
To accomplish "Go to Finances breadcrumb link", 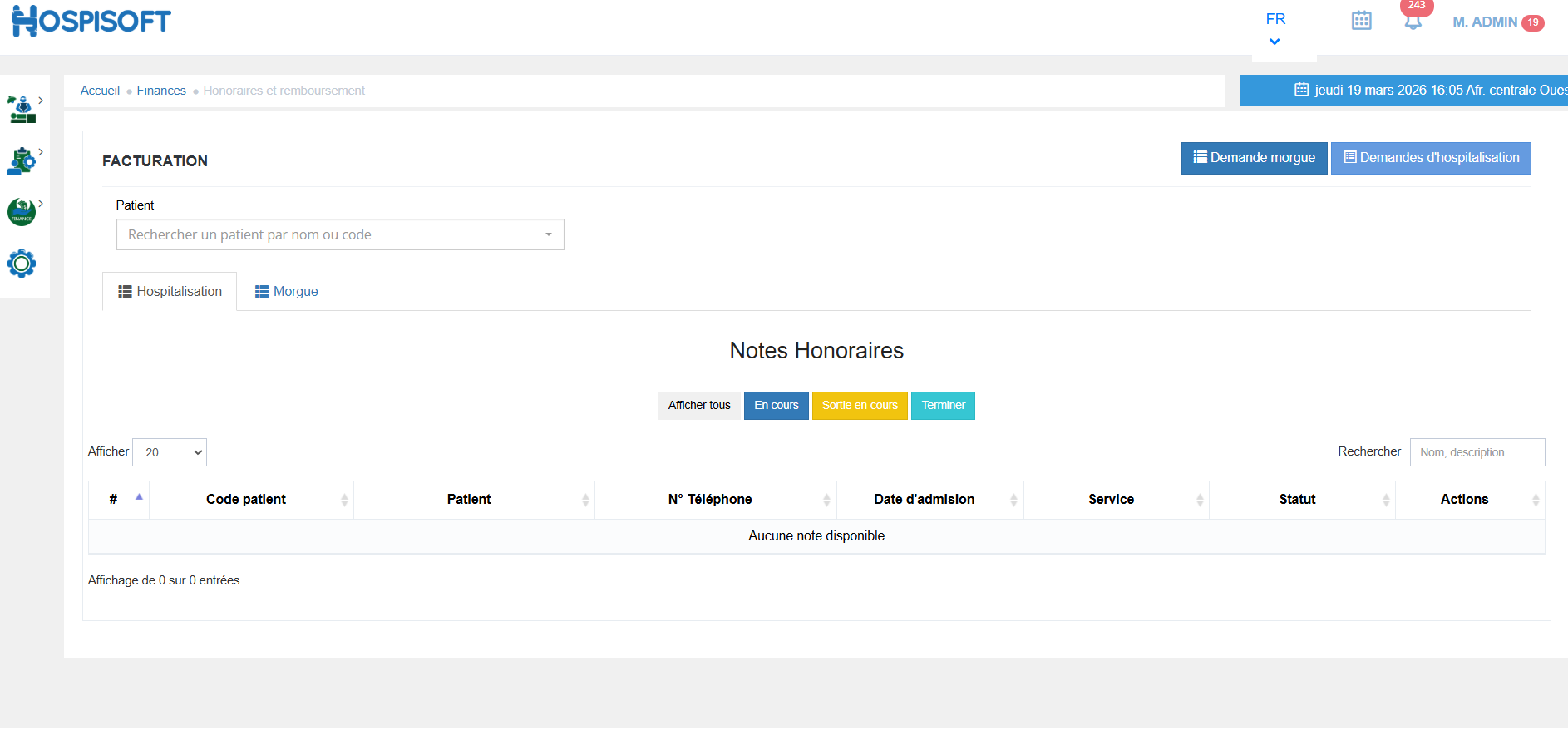I will click(161, 91).
